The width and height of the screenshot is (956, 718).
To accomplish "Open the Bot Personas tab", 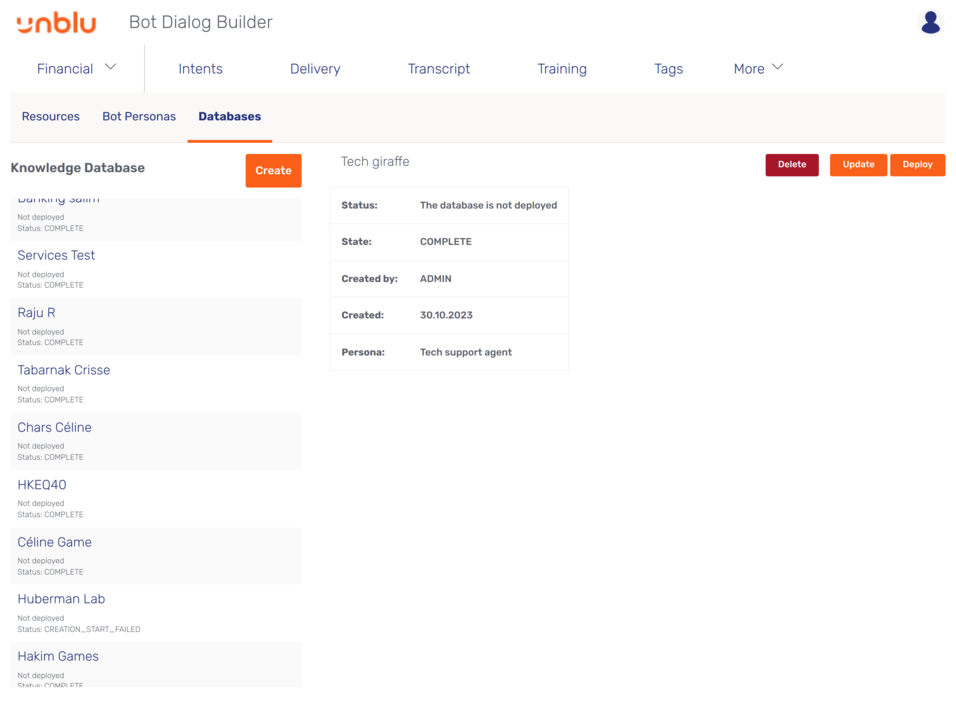I will click(x=139, y=116).
